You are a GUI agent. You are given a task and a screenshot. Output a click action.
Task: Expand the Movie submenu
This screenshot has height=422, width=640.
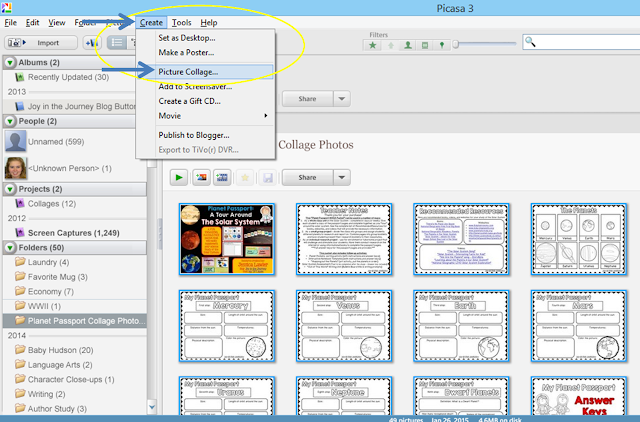(x=205, y=116)
